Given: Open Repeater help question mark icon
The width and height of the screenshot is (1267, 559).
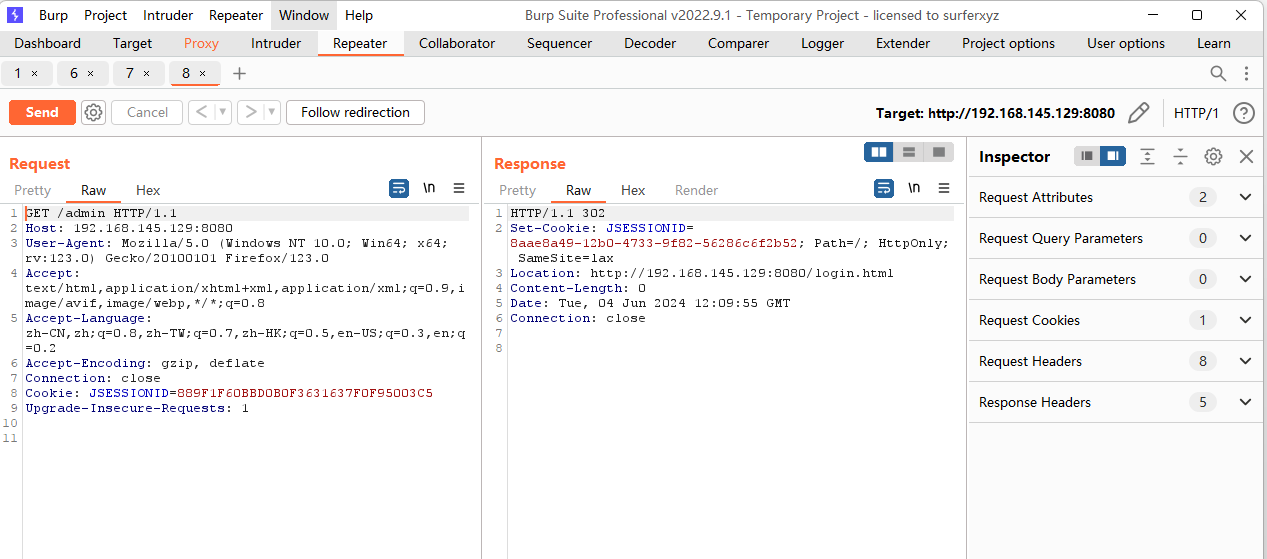Looking at the screenshot, I should (1244, 113).
